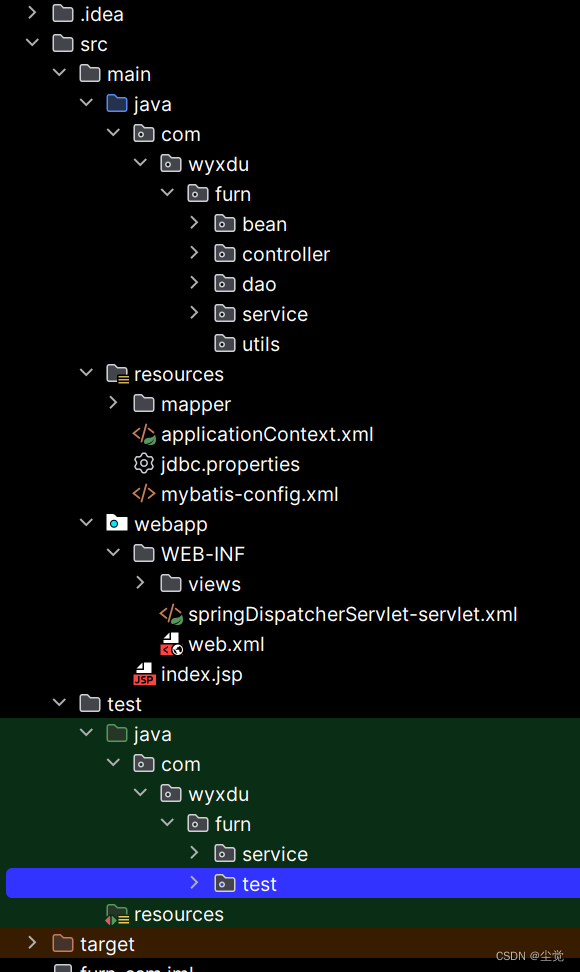Expand the views folder under WEB-INF

[x=139, y=584]
